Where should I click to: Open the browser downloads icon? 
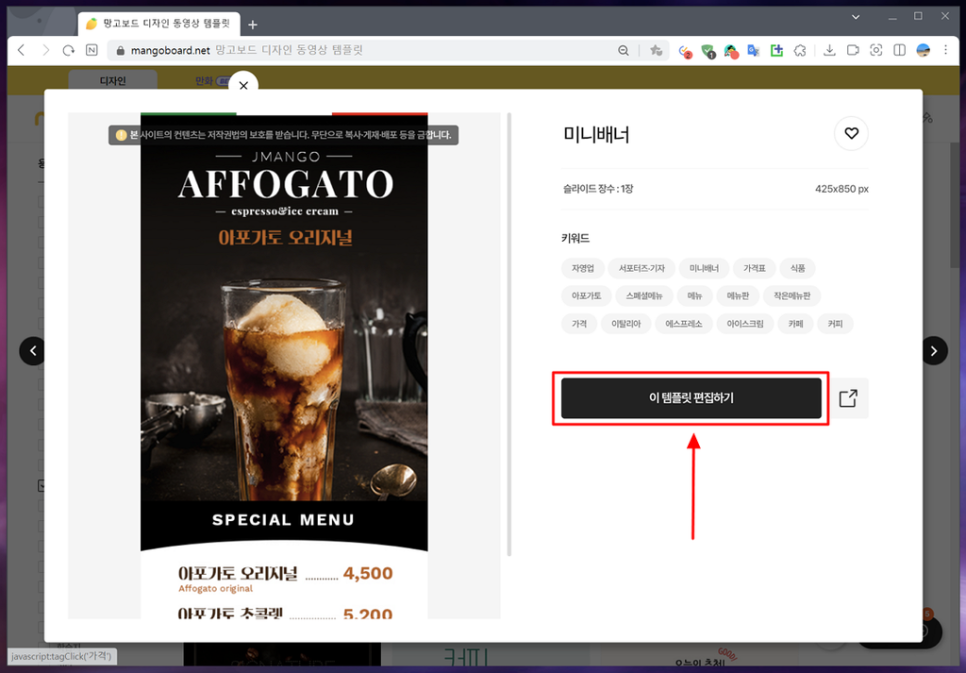pos(830,51)
